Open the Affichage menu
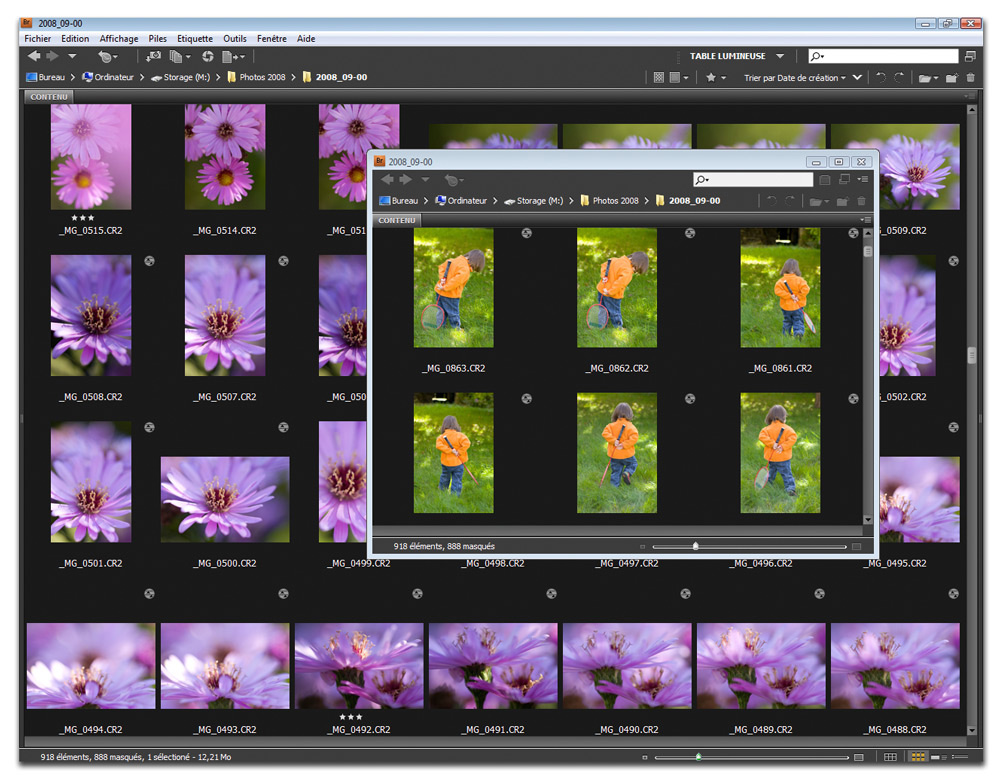This screenshot has width=1000, height=780. [119, 38]
